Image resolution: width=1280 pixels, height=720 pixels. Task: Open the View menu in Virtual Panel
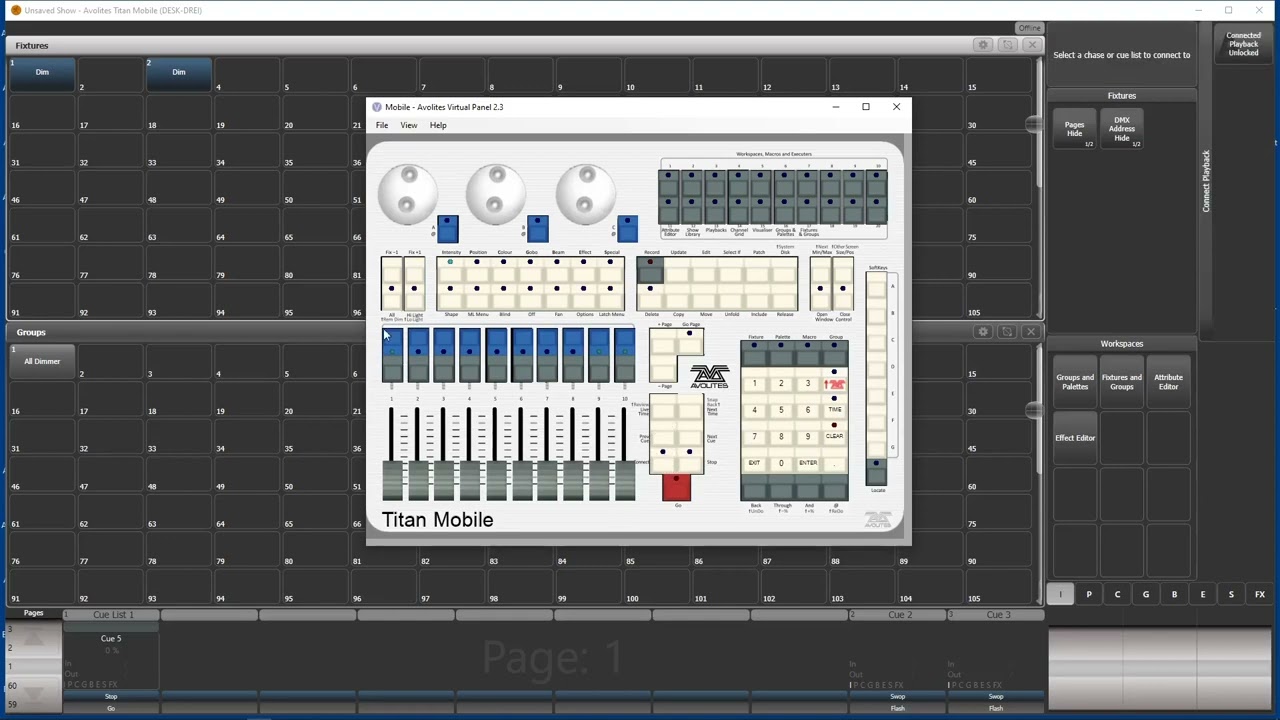click(x=409, y=125)
